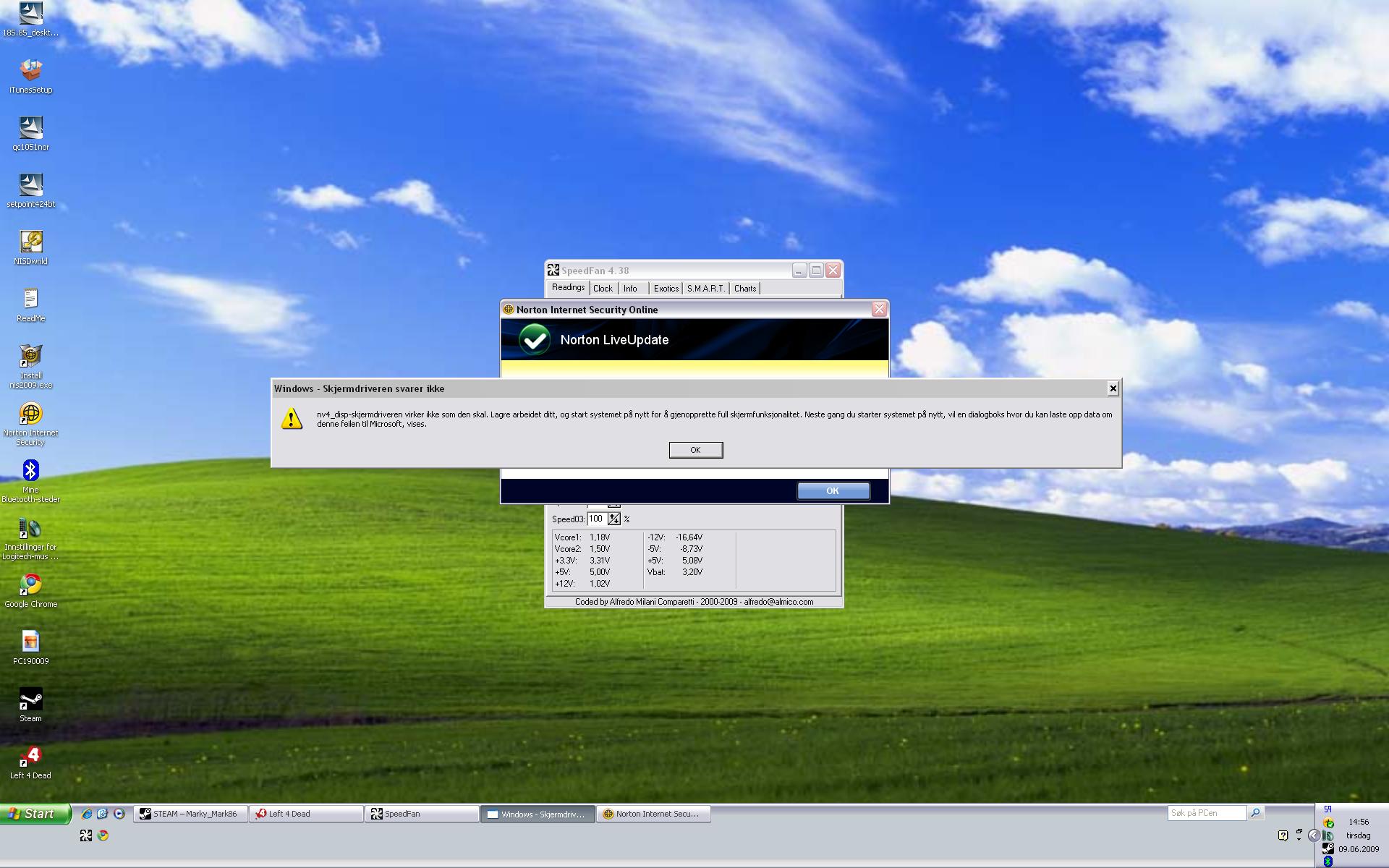Open the SpeedFan Info tab

click(x=630, y=289)
